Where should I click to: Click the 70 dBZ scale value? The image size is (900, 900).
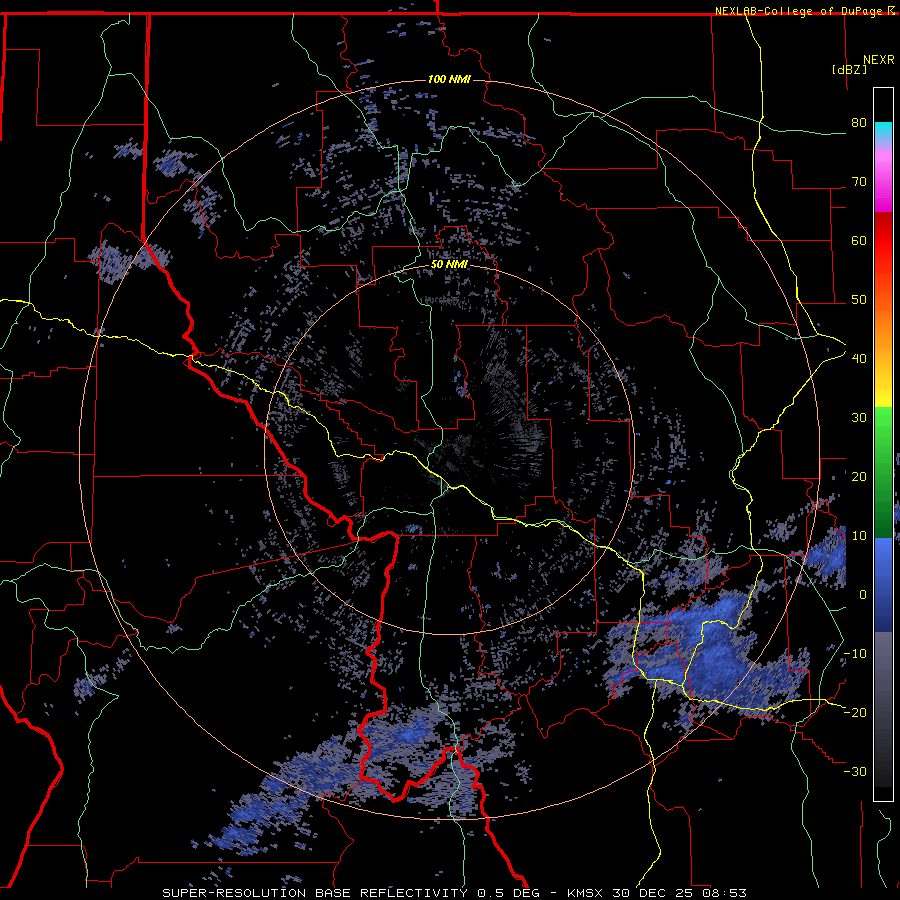(859, 182)
